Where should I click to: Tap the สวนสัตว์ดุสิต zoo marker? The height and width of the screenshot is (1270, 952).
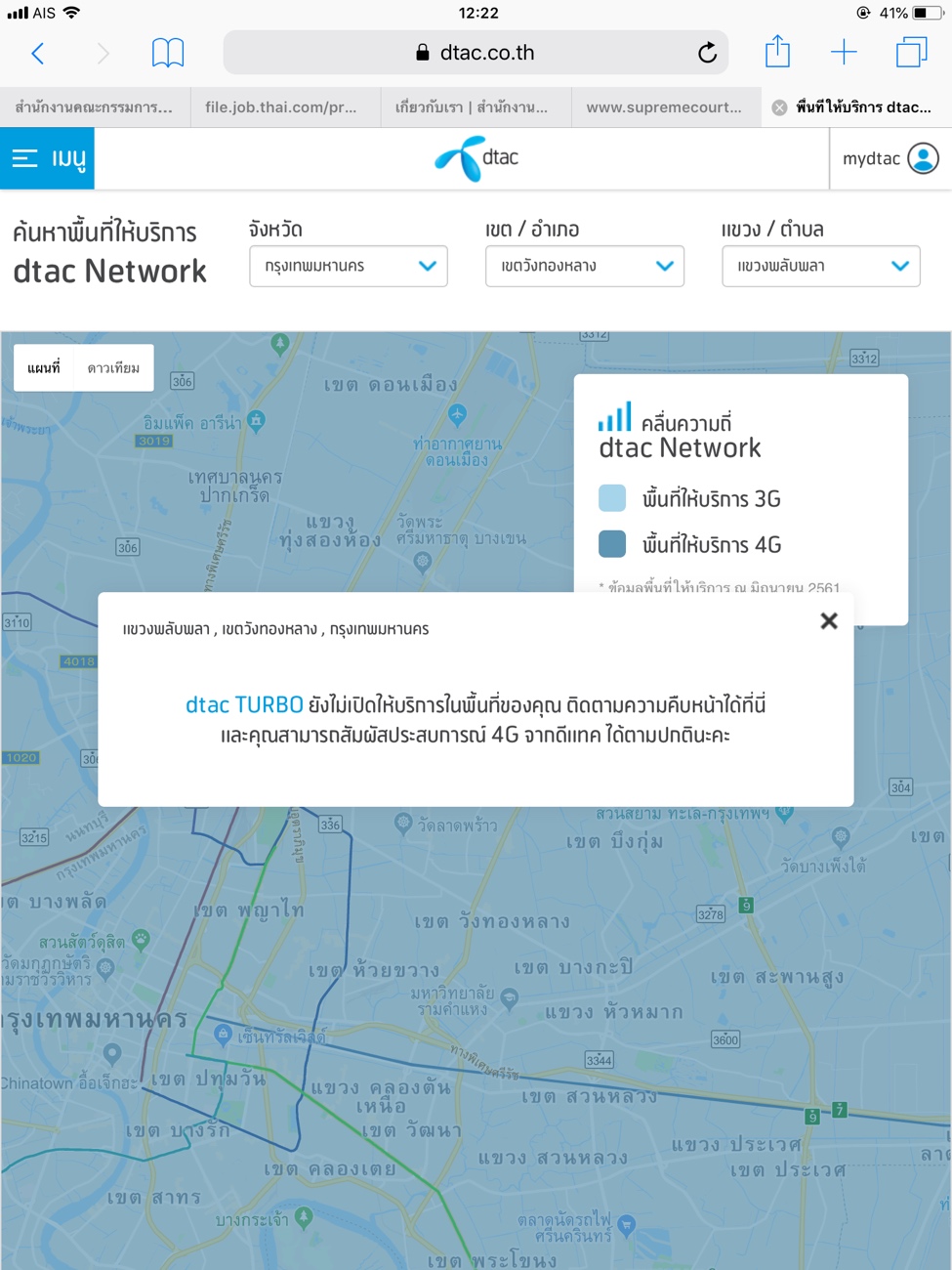pyautogui.click(x=141, y=940)
